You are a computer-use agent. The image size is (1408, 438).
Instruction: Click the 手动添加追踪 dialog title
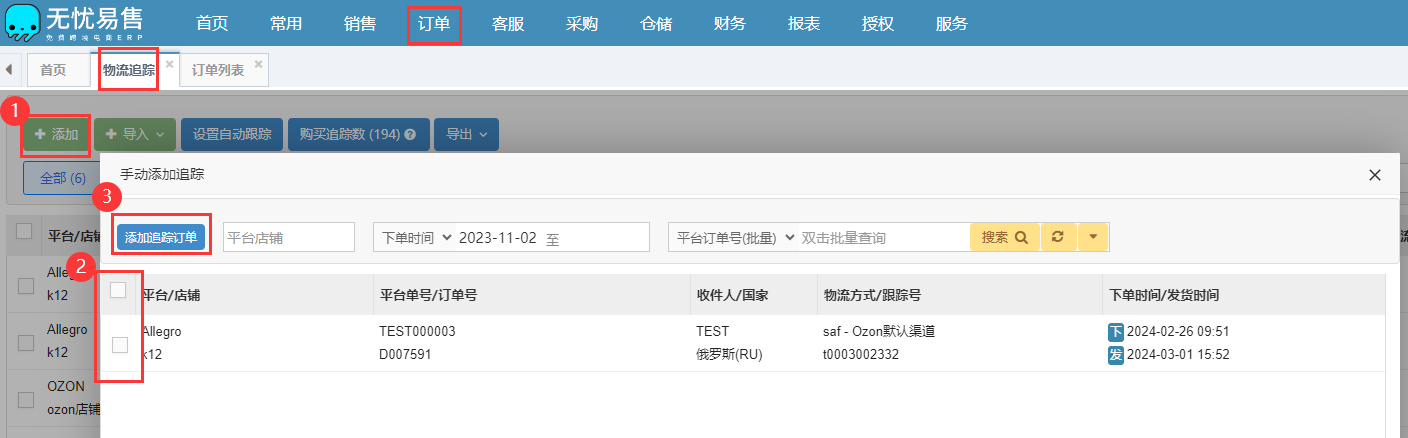162,174
